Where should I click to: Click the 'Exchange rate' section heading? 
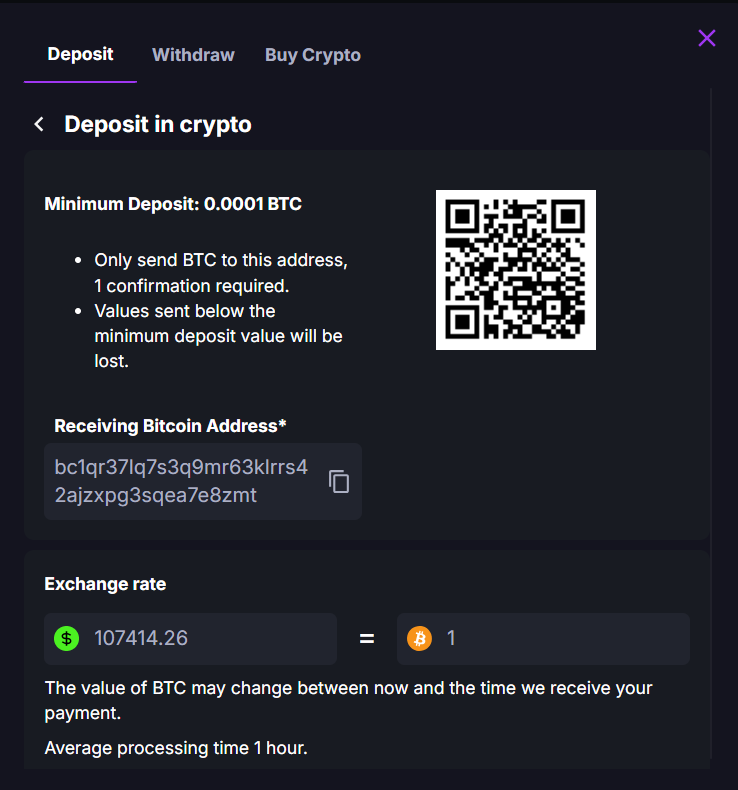point(105,584)
